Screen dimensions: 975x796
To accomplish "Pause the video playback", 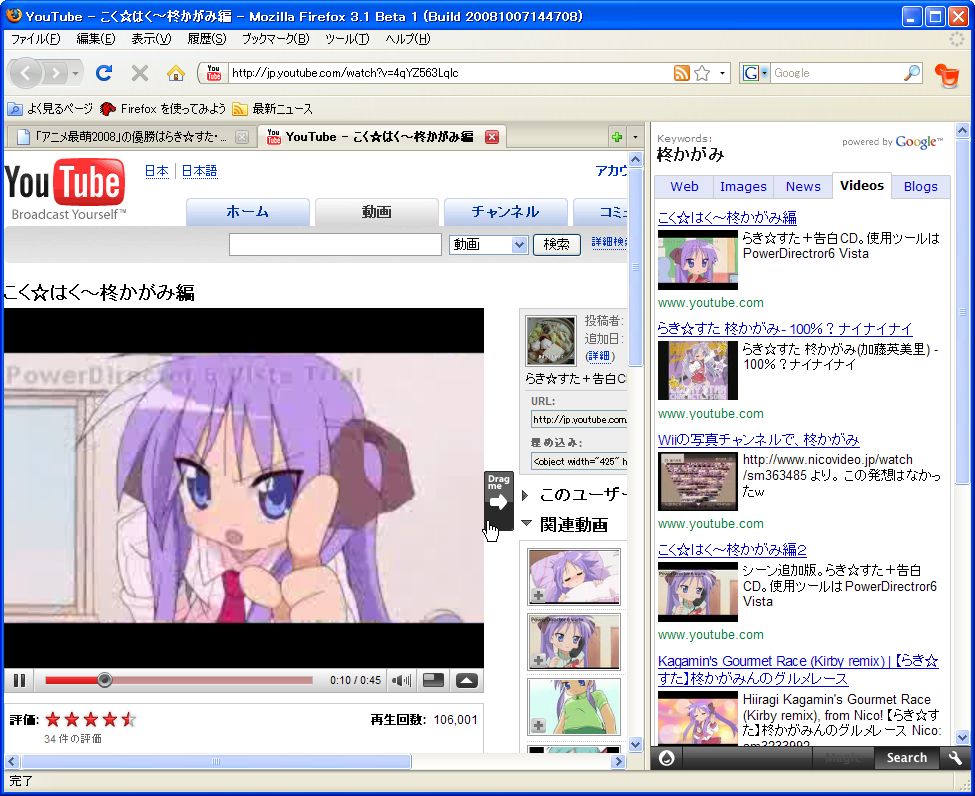I will [x=19, y=680].
